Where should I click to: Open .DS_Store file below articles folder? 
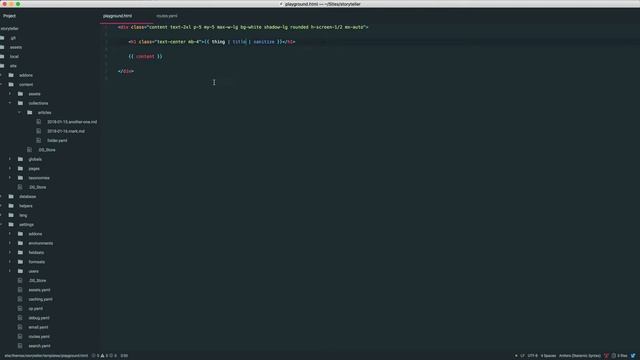(x=47, y=150)
